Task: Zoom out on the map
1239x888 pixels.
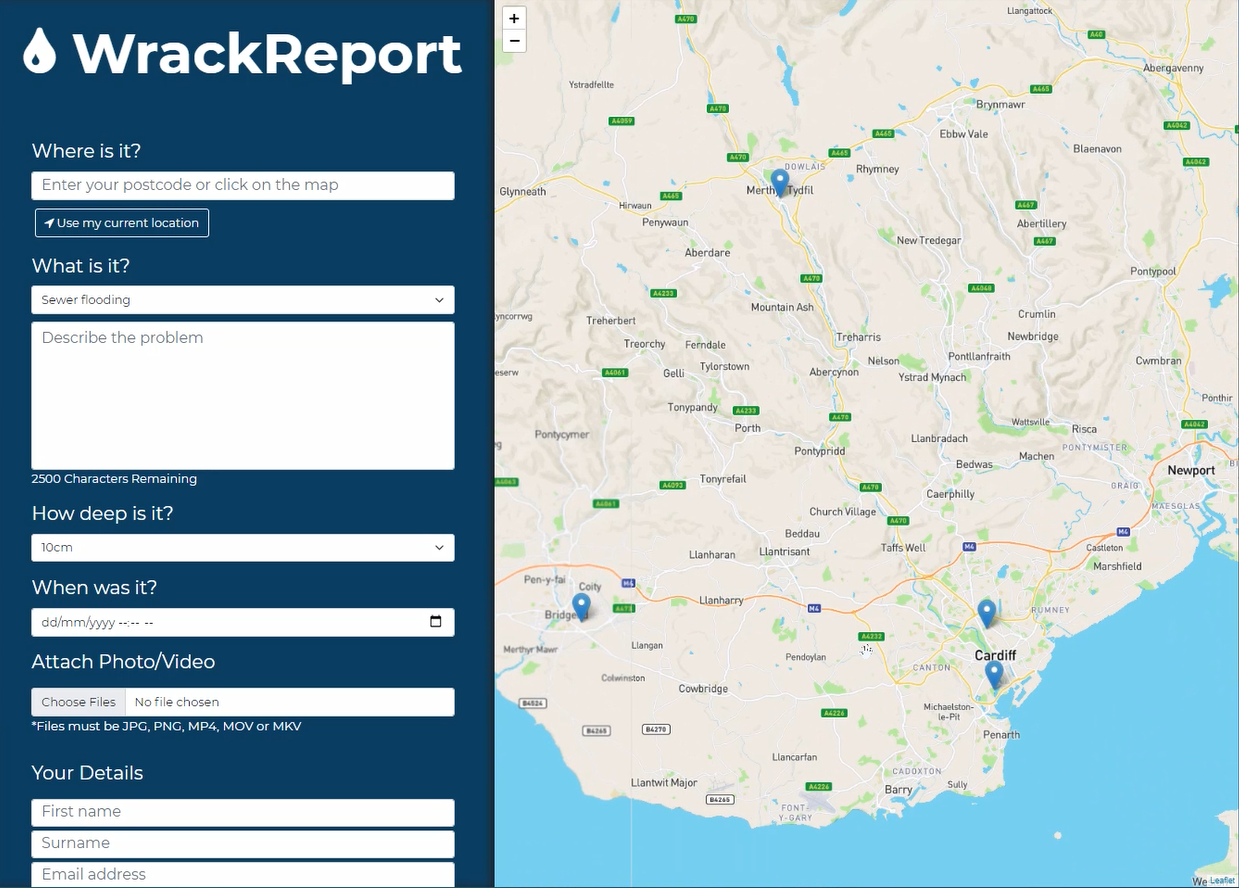Action: [x=514, y=41]
